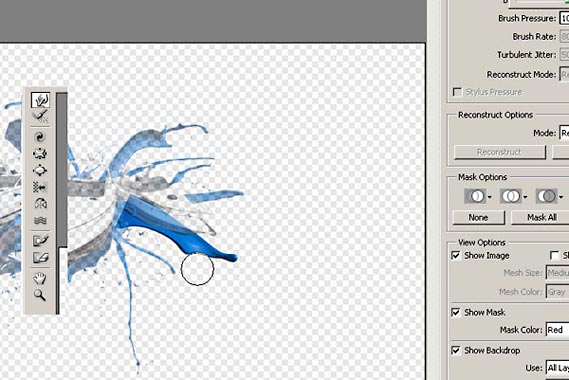Viewport: 569px width, 380px height.
Task: Select the Twirl Clockwise tool
Action: (x=40, y=136)
